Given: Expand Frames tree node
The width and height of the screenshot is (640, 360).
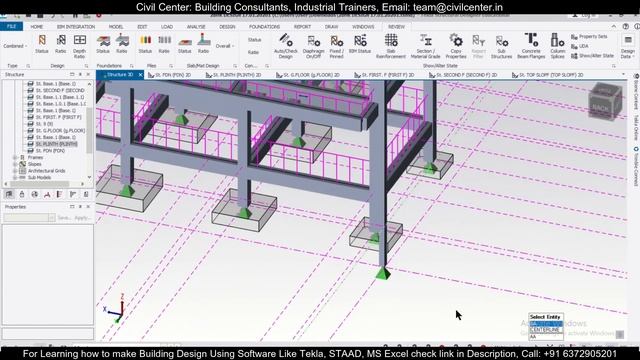Looking at the screenshot, I should [15, 157].
